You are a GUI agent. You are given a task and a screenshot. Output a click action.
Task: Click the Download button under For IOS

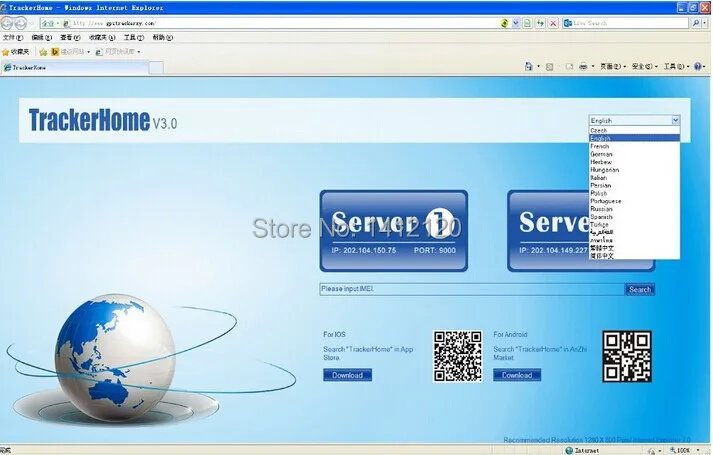(x=347, y=375)
